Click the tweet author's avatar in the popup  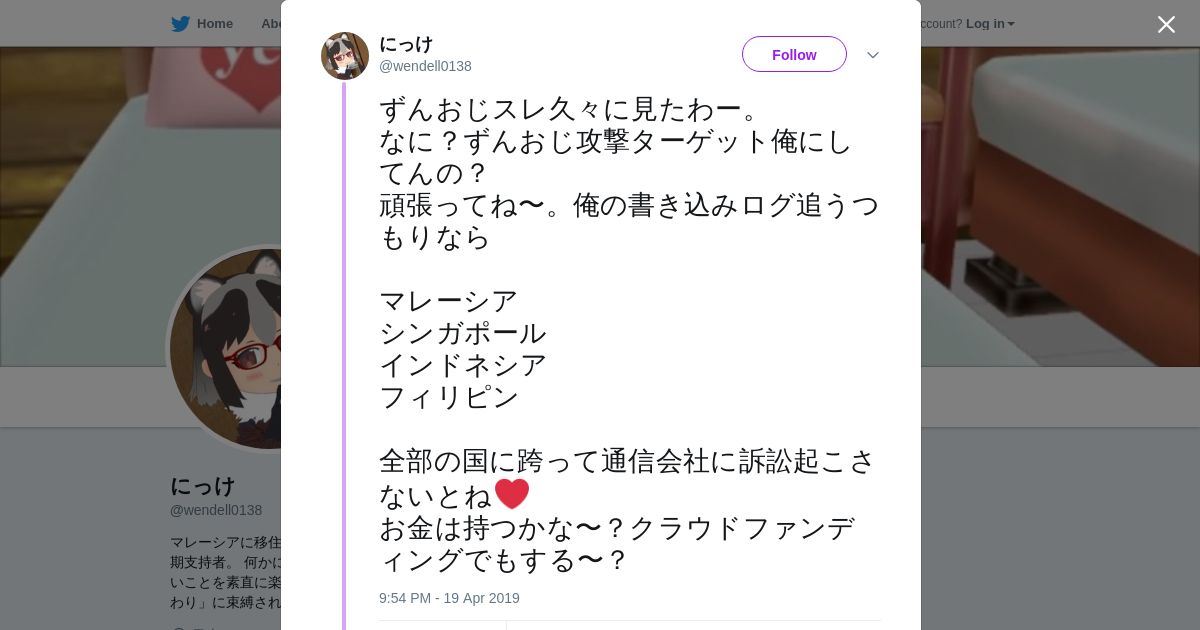pos(345,56)
